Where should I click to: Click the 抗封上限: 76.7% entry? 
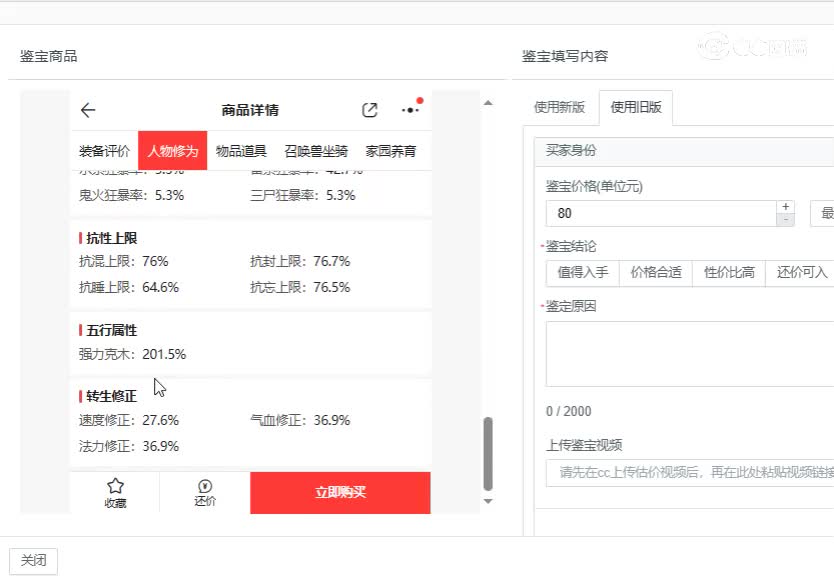tap(300, 262)
